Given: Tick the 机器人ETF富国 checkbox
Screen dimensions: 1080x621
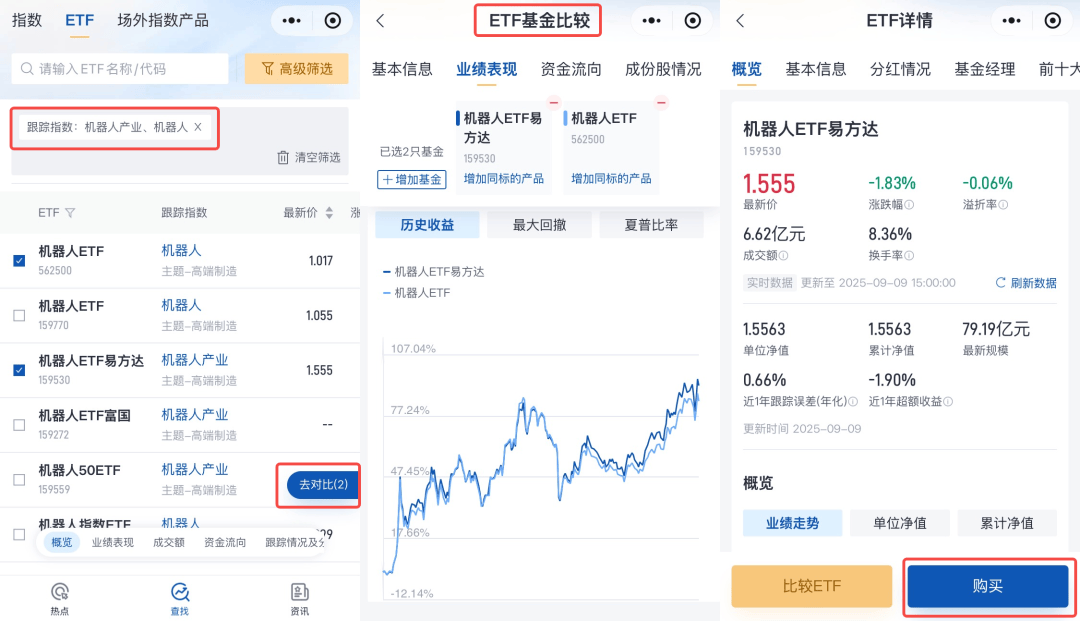Looking at the screenshot, I should (19, 425).
